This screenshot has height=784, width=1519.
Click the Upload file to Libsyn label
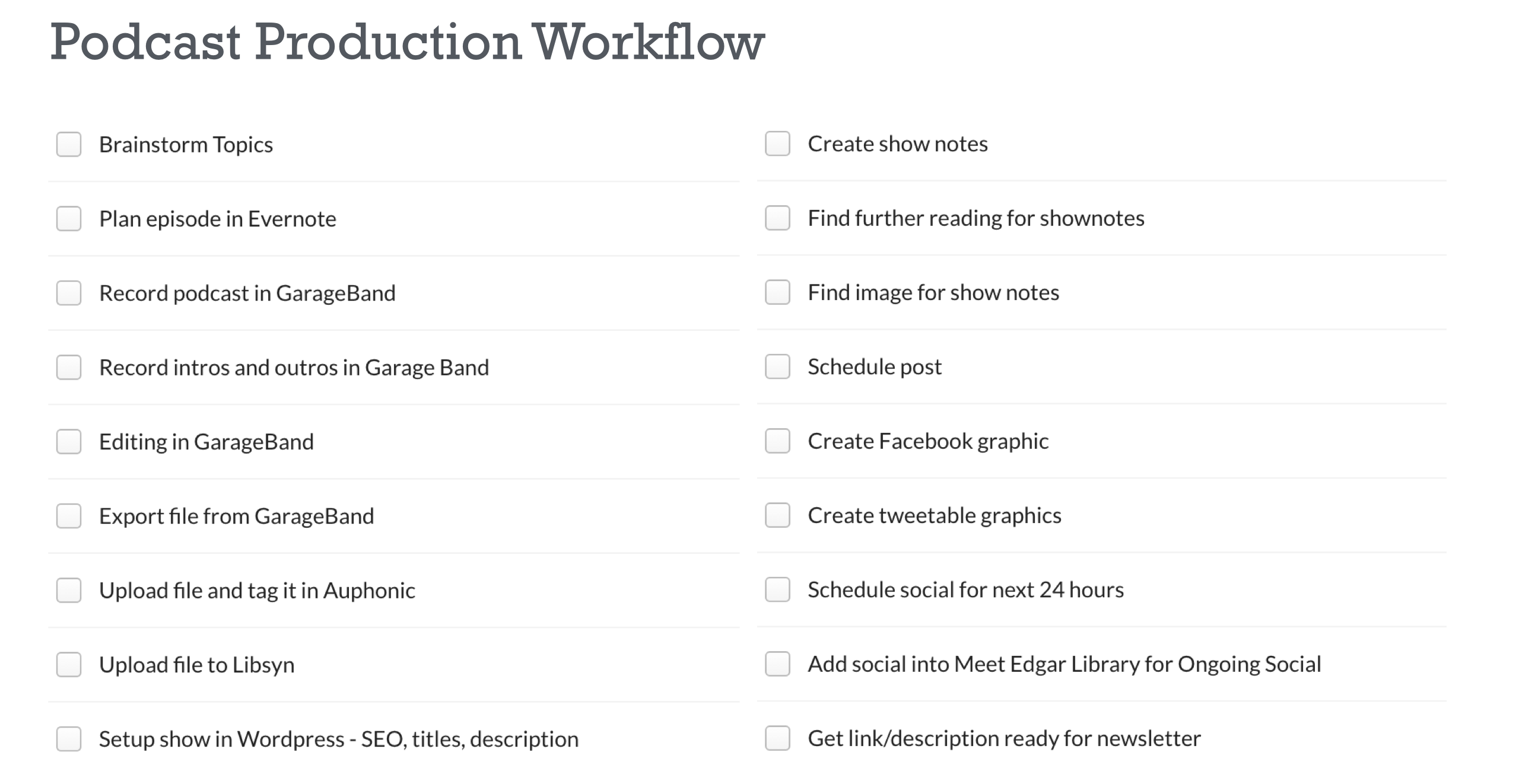tap(196, 665)
